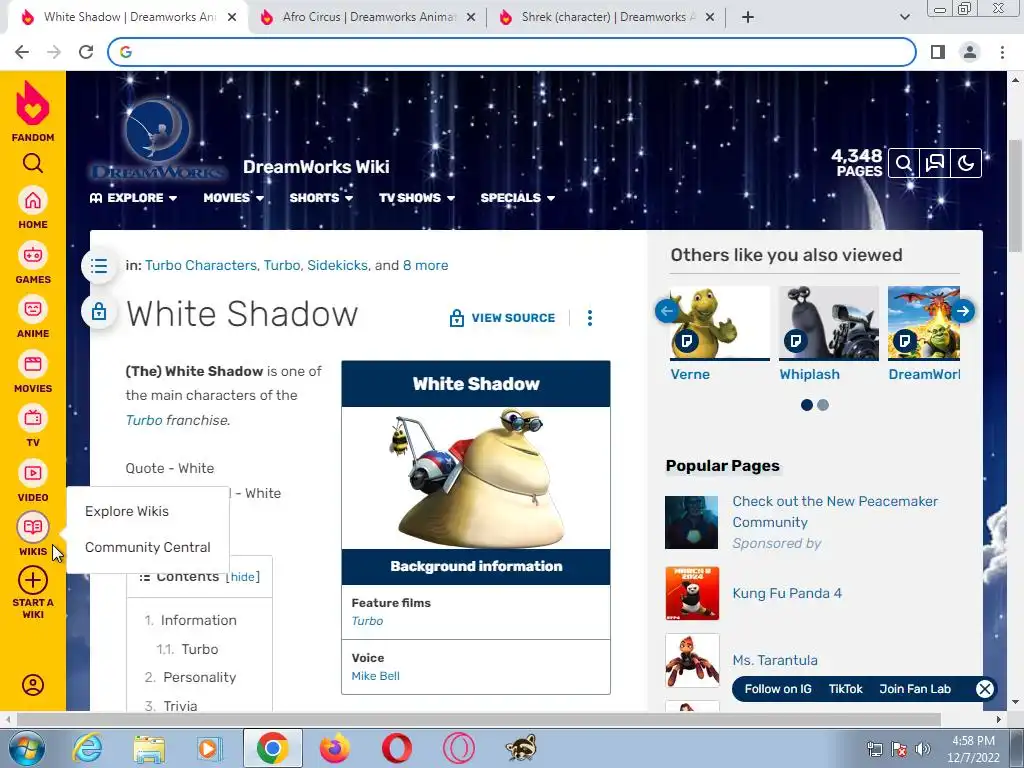Open the Video sidebar icon
The width and height of the screenshot is (1024, 768).
33,473
